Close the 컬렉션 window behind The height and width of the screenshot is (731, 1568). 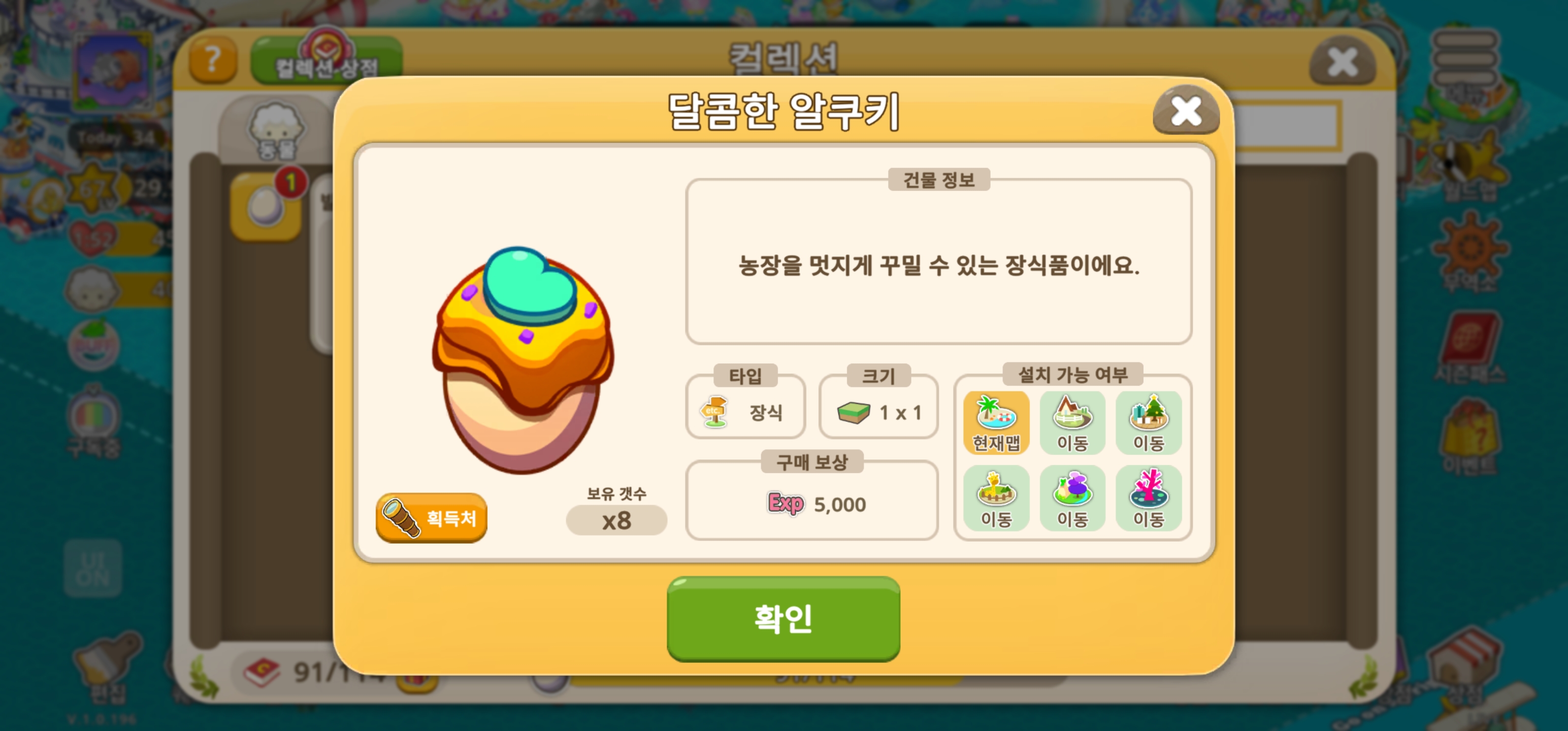coord(1342,61)
